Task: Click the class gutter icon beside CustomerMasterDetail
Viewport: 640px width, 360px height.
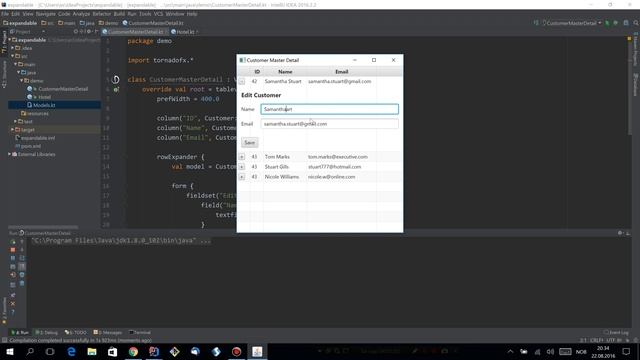Action: click(116, 80)
